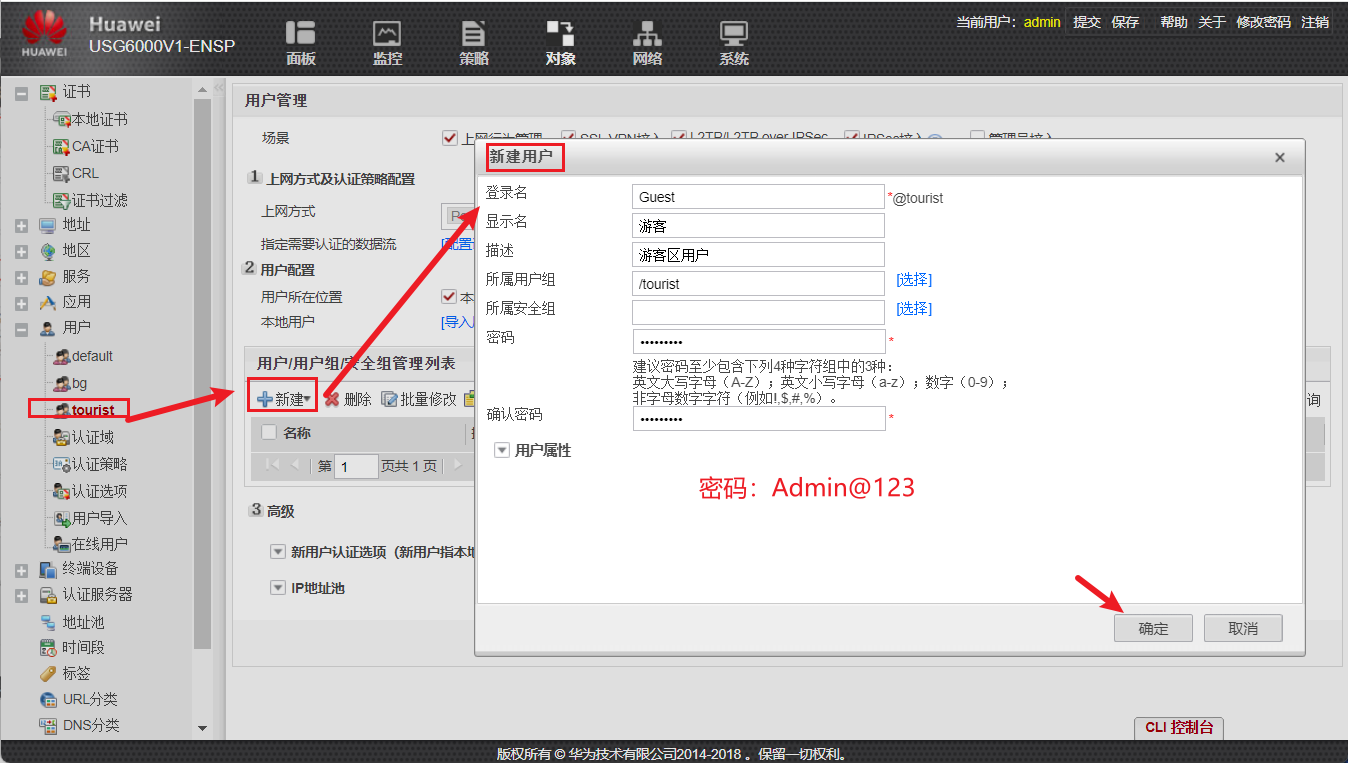Expand the IP地址池 section
The width and height of the screenshot is (1348, 763).
point(278,588)
